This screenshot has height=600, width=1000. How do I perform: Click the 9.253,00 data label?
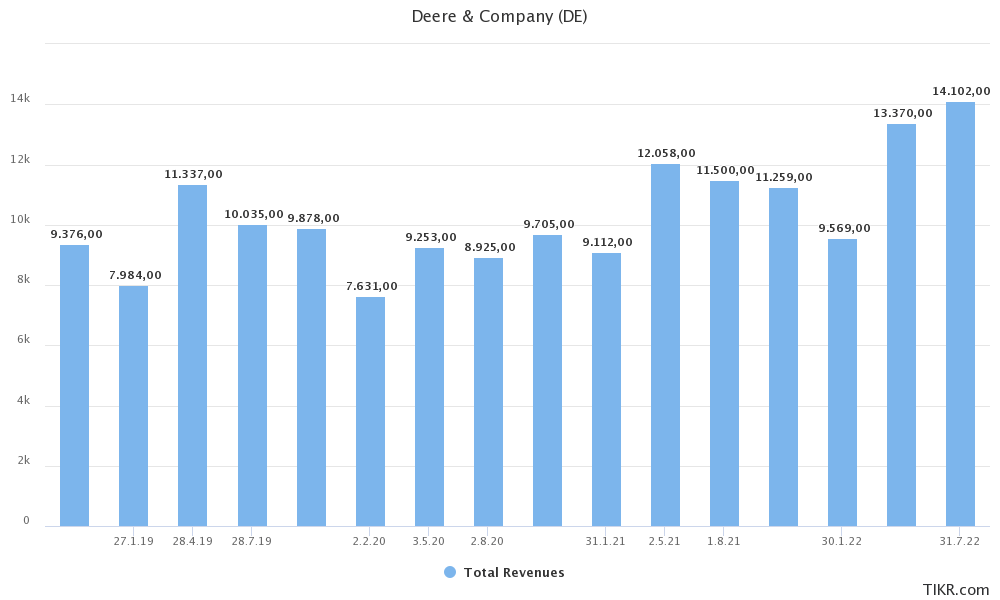click(431, 237)
